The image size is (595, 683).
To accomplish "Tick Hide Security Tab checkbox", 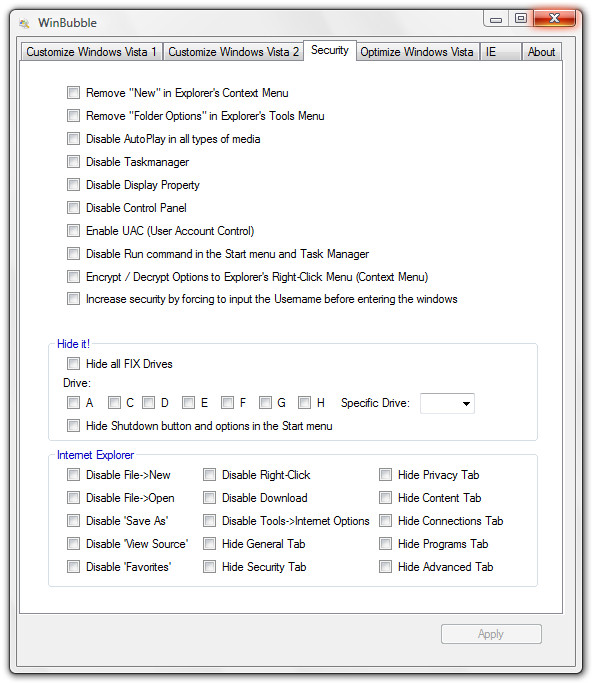I will (x=210, y=567).
